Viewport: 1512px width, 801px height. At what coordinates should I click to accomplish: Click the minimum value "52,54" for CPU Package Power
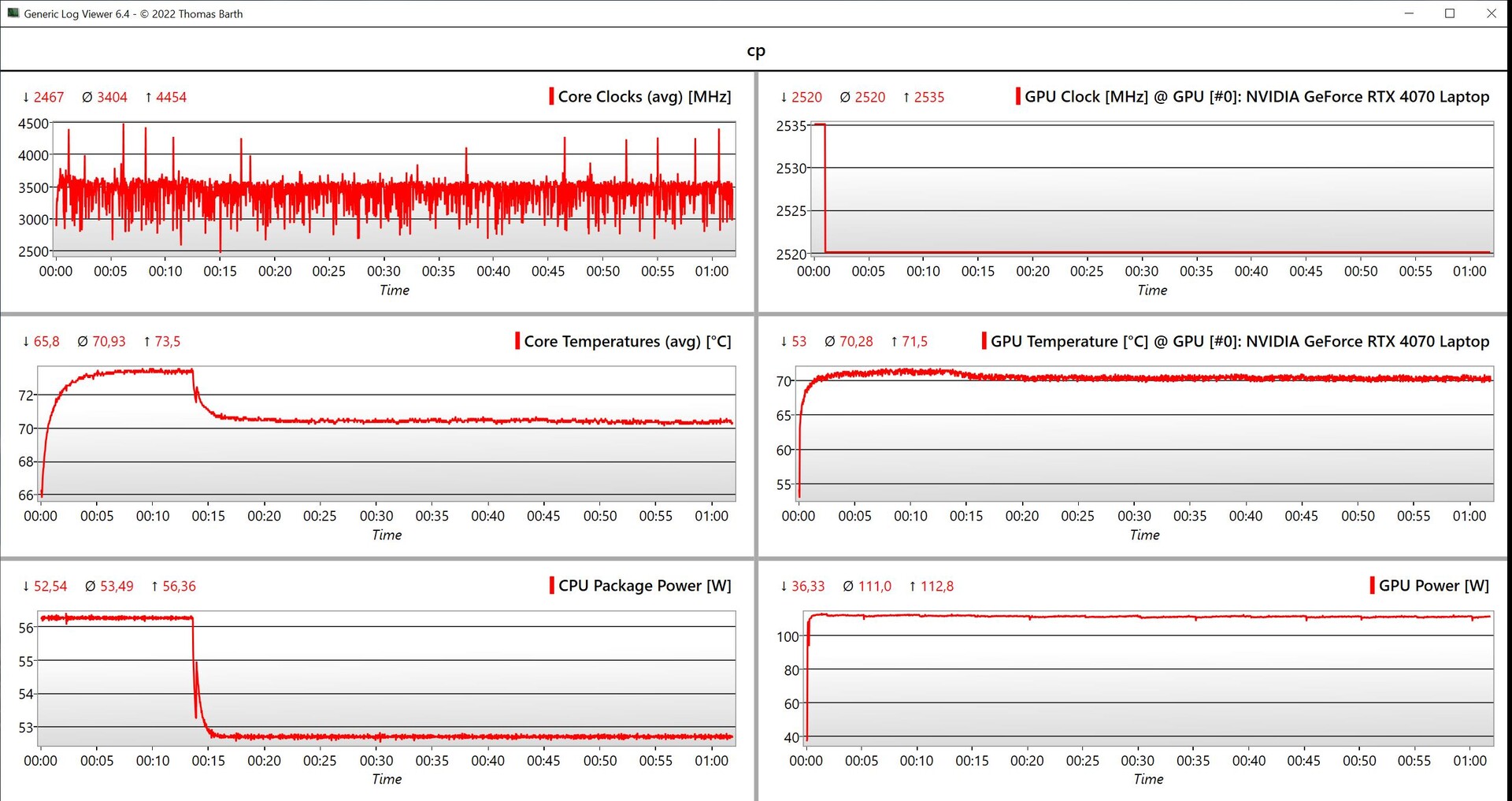50,587
